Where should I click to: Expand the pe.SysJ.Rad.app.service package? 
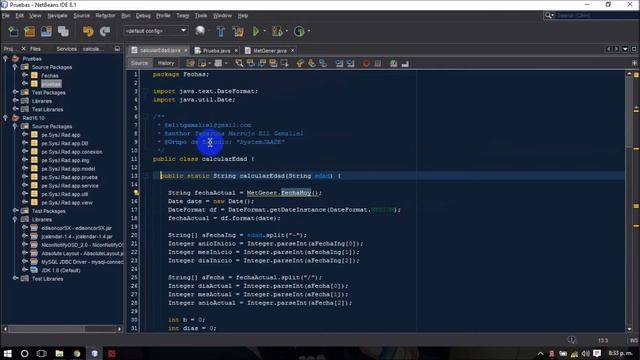(24, 186)
